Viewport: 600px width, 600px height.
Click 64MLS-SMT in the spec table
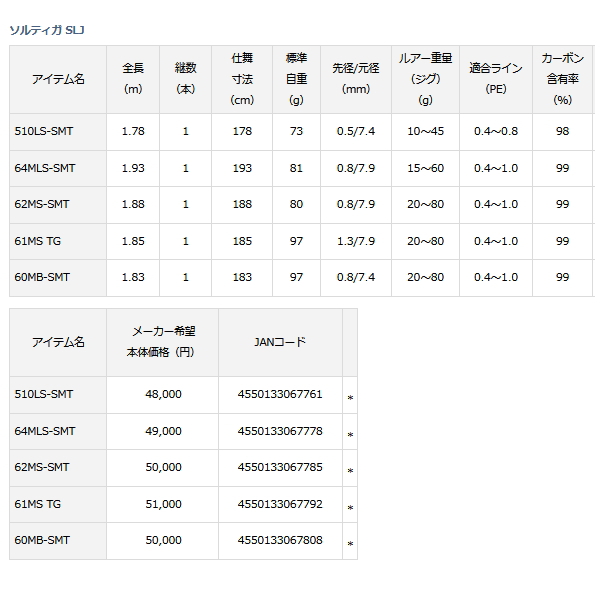(x=45, y=168)
